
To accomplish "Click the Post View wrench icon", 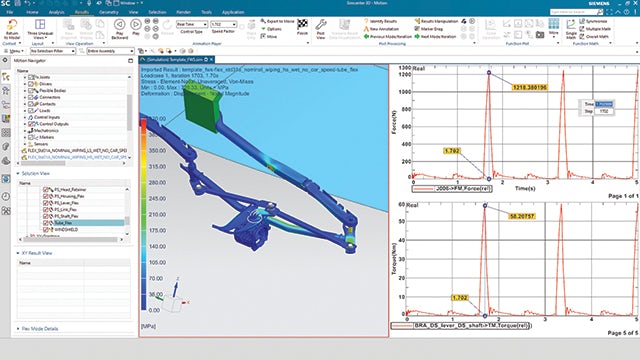I will (321, 25).
